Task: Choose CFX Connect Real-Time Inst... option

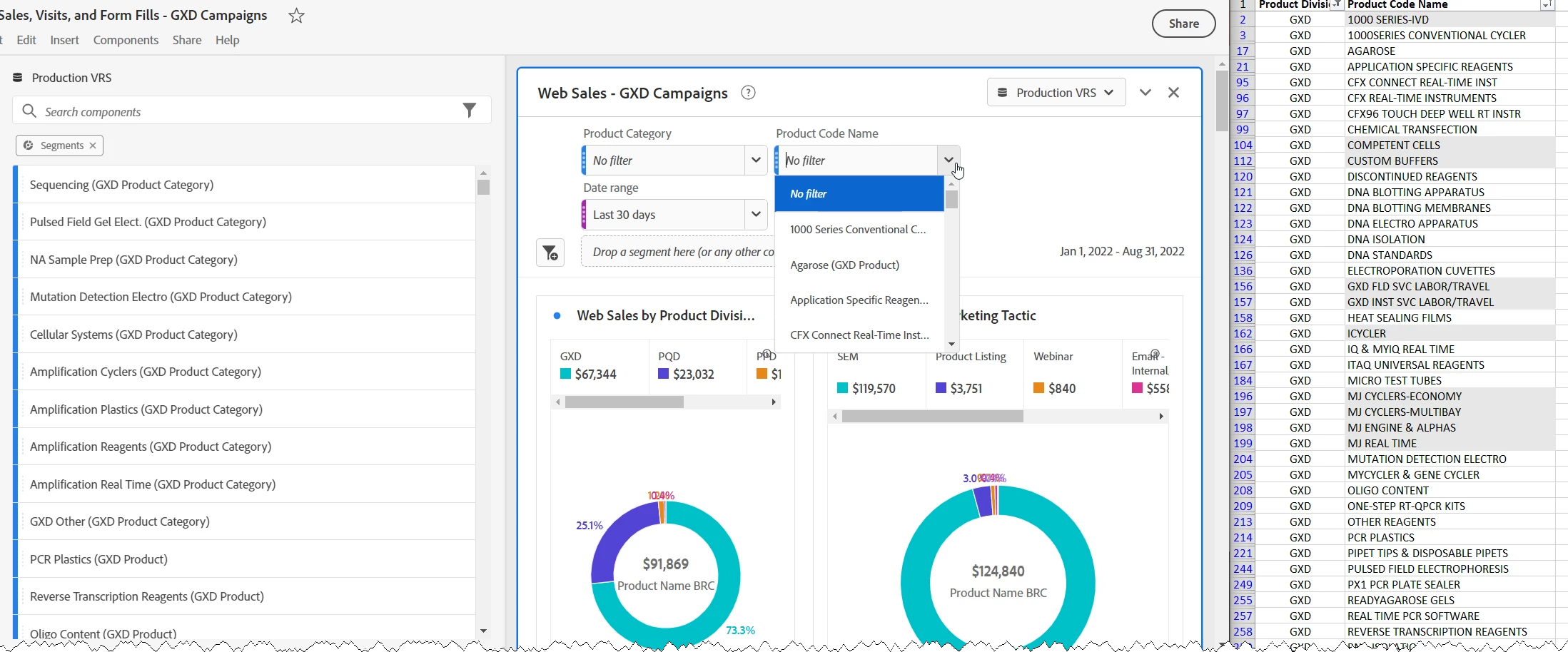Action: pos(859,335)
